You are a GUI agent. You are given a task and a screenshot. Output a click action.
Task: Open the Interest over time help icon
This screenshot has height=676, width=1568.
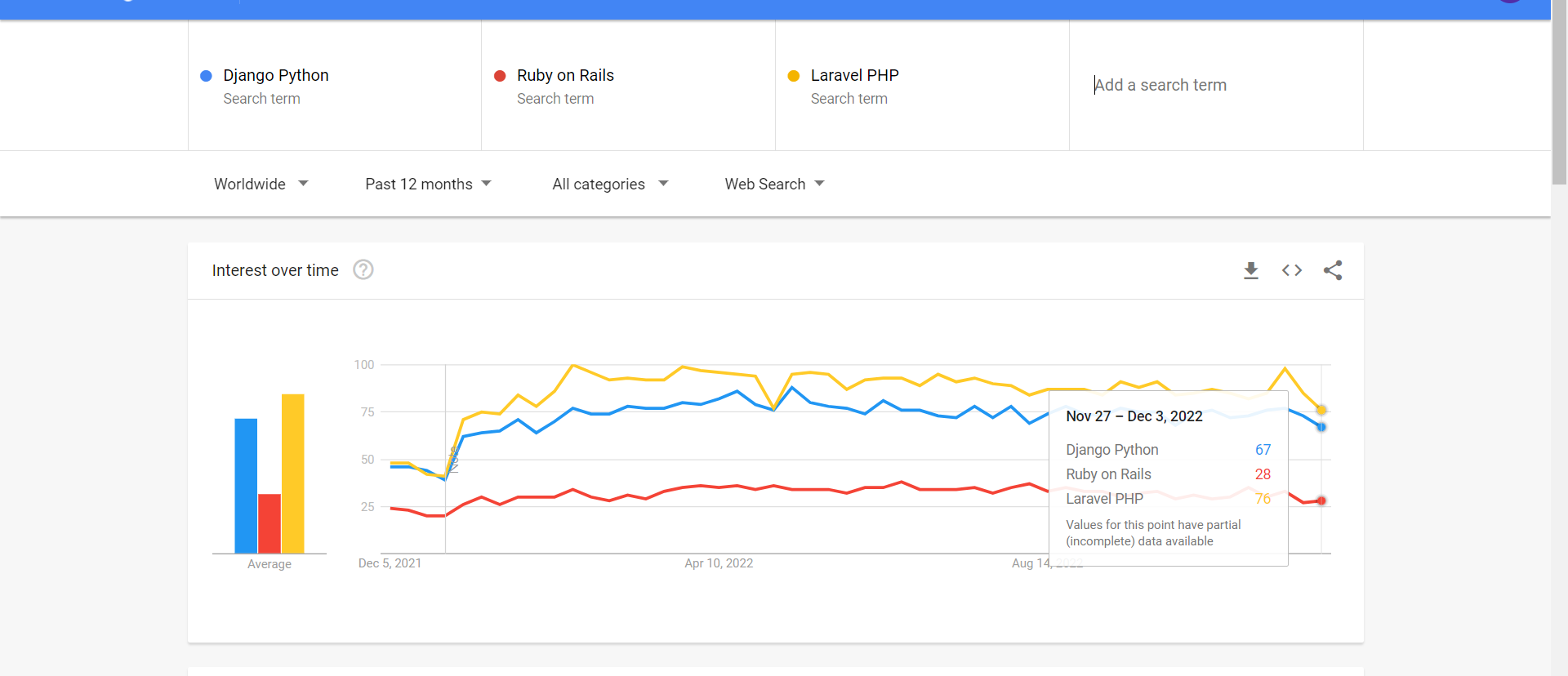(363, 269)
